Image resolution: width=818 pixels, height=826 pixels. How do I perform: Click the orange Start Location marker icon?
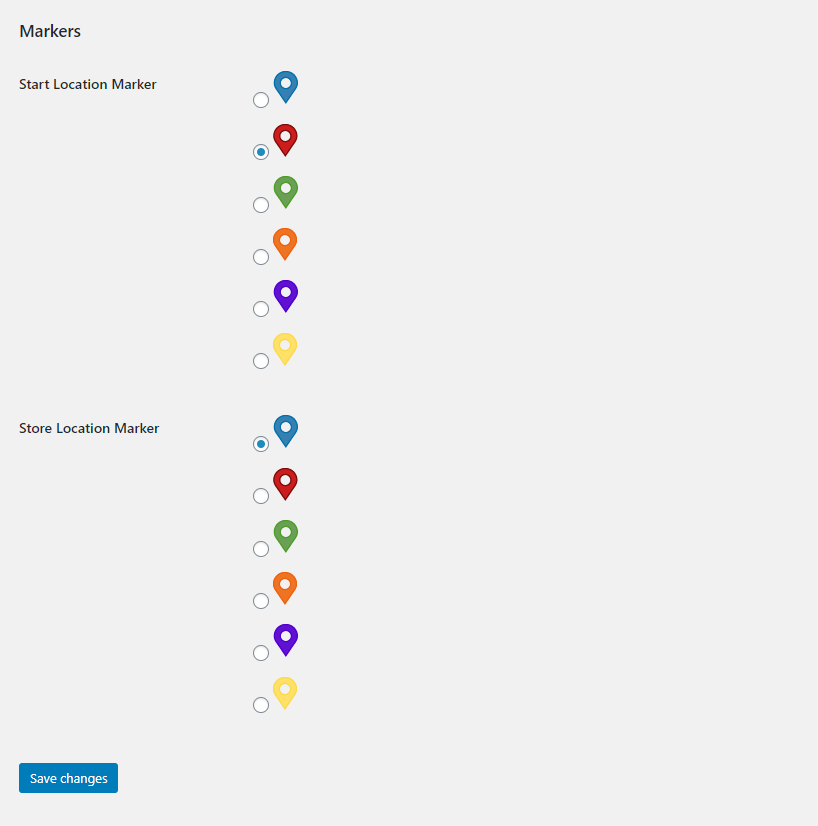coord(285,244)
